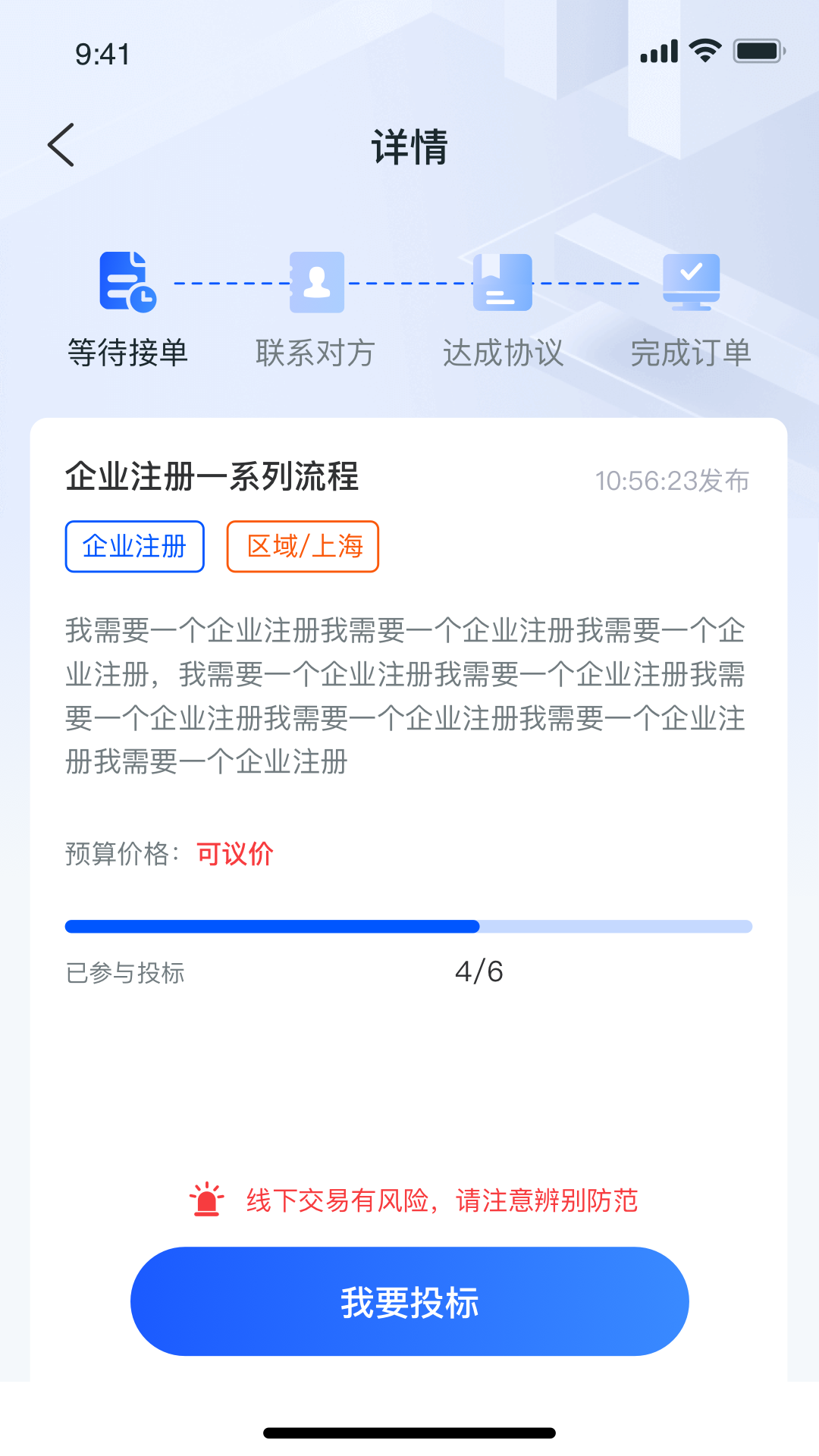Open the 10:56:23发布 publish time details
The width and height of the screenshot is (819, 1456).
coord(673,479)
